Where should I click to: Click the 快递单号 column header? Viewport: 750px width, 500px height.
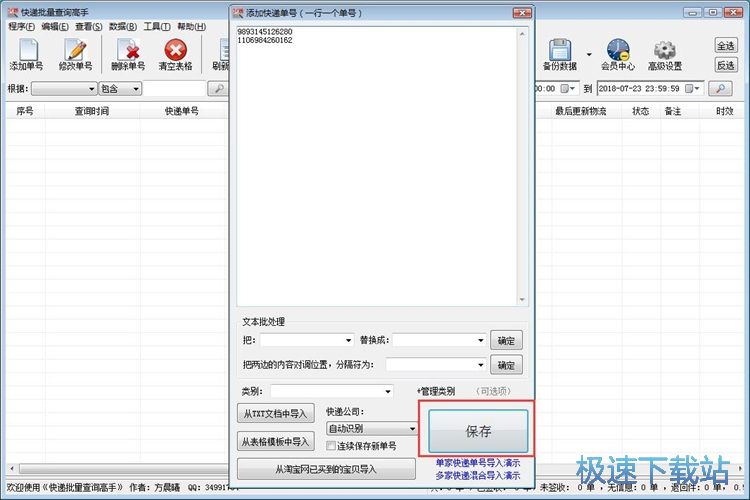(182, 111)
